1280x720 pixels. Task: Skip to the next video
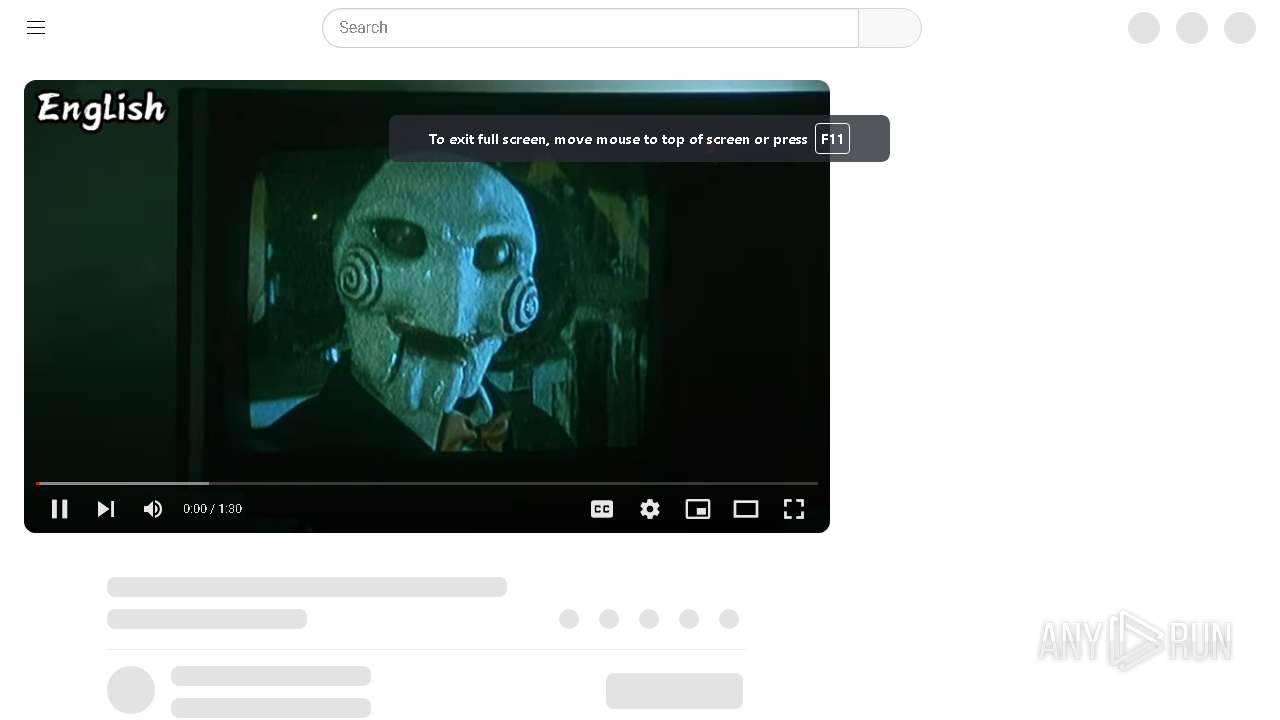106,509
